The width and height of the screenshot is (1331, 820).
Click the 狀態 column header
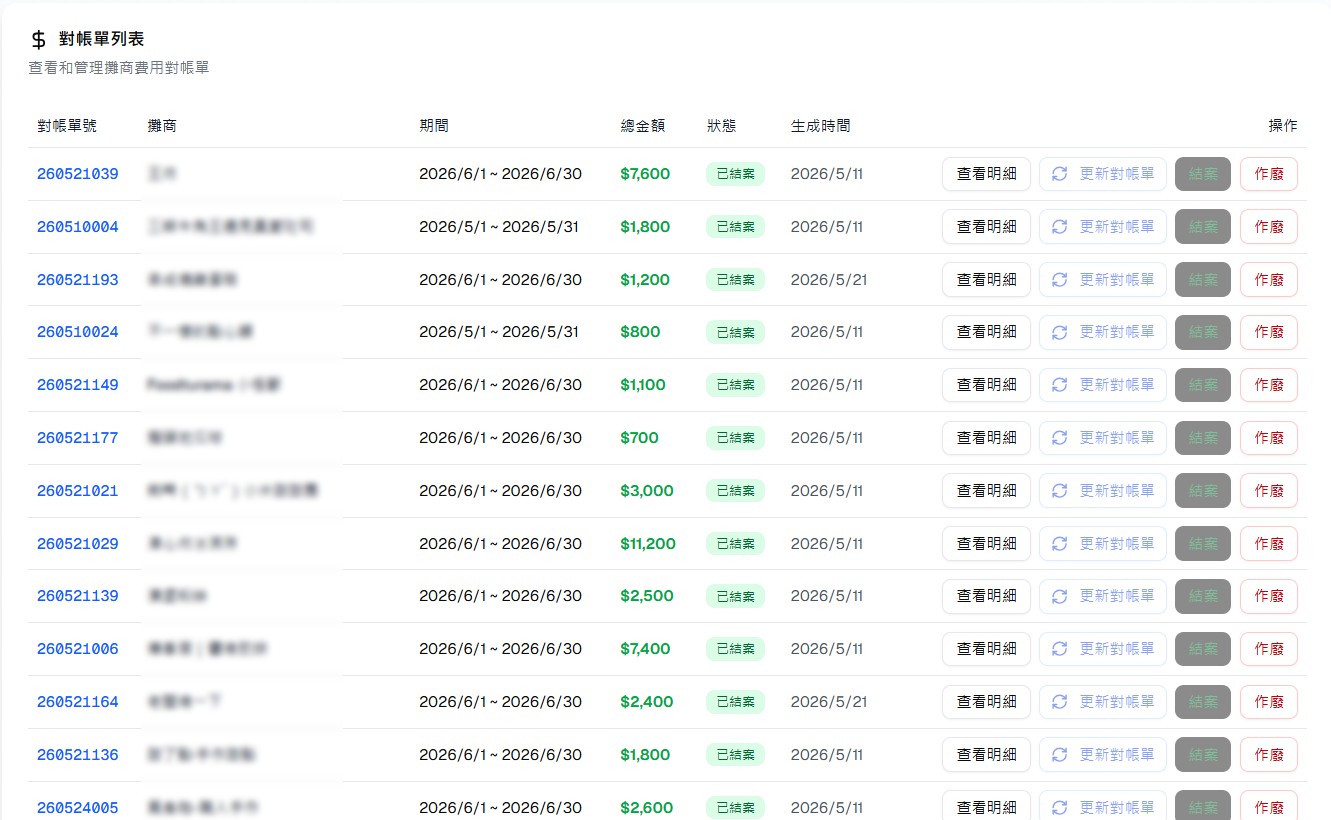pyautogui.click(x=721, y=126)
